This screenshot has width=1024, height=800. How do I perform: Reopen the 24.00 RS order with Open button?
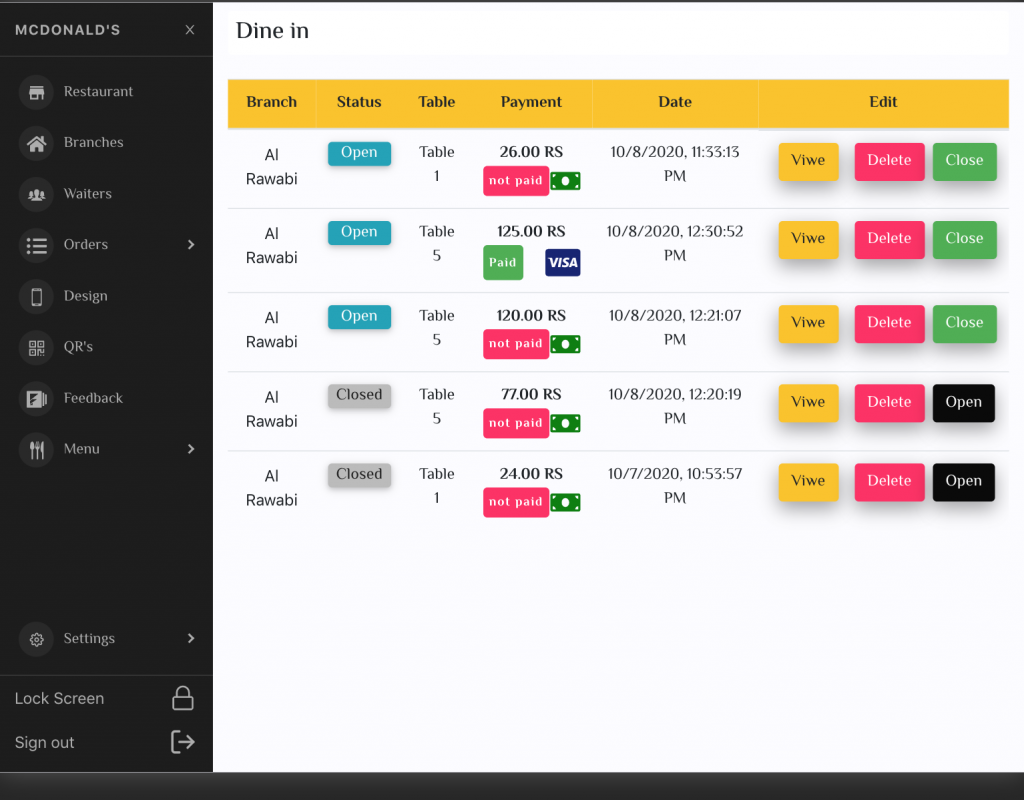pyautogui.click(x=964, y=482)
